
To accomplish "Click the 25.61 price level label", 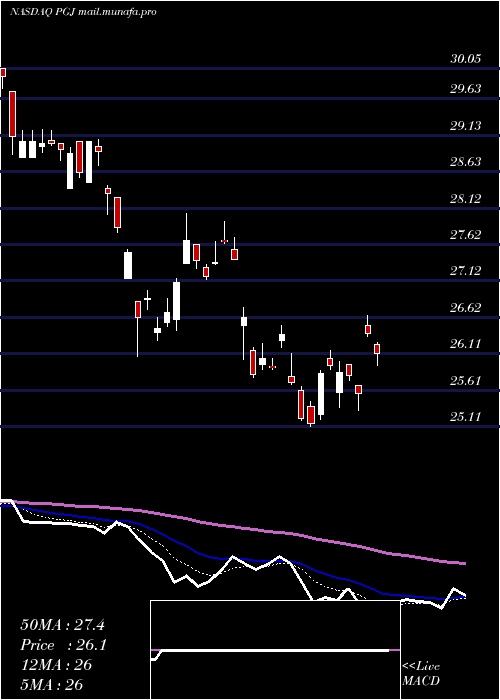I will point(465,380).
